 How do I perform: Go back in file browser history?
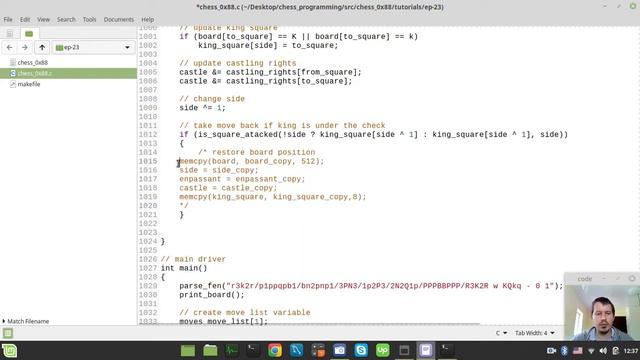pos(9,47)
